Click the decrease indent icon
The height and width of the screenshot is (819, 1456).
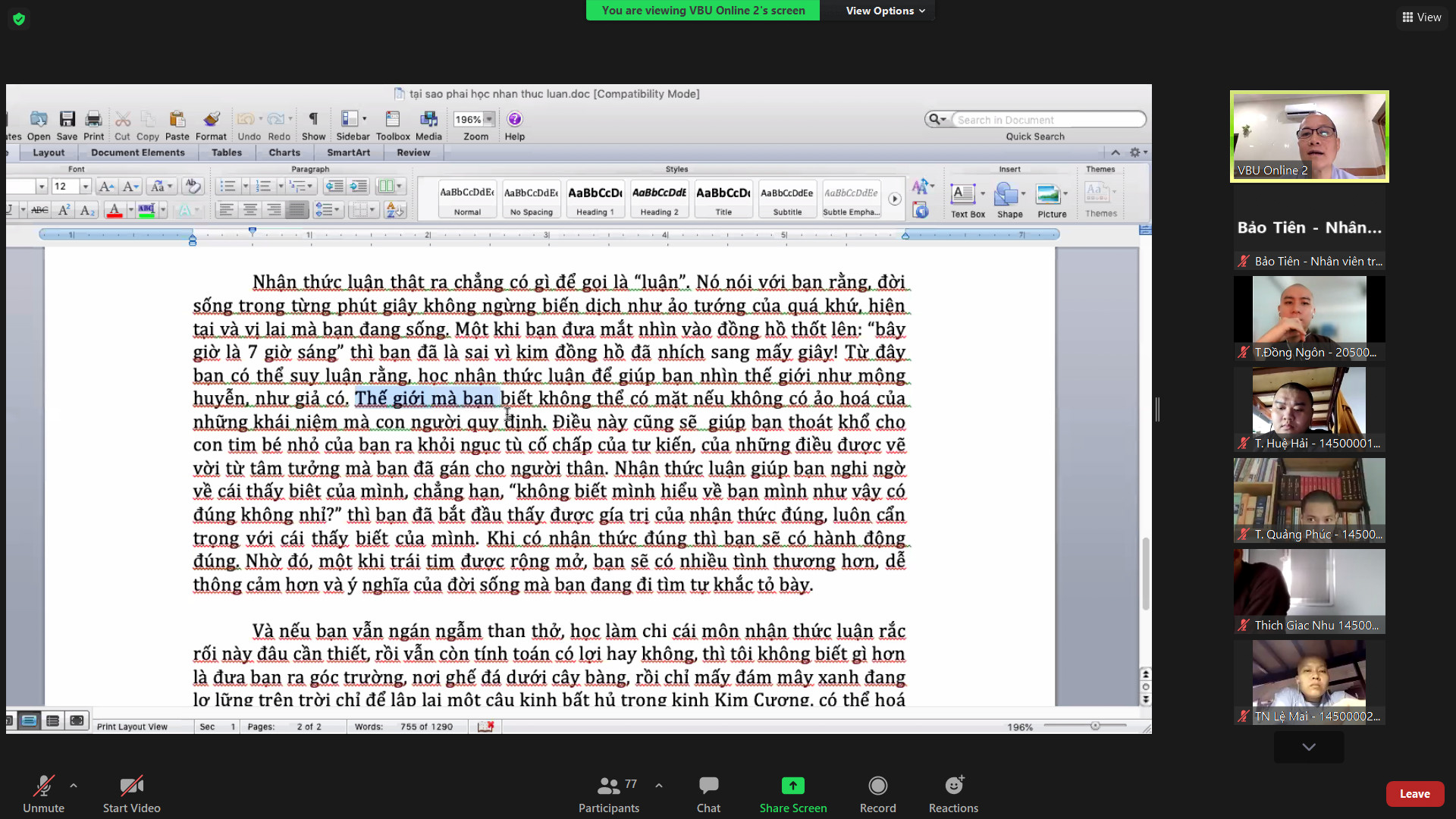(x=334, y=187)
